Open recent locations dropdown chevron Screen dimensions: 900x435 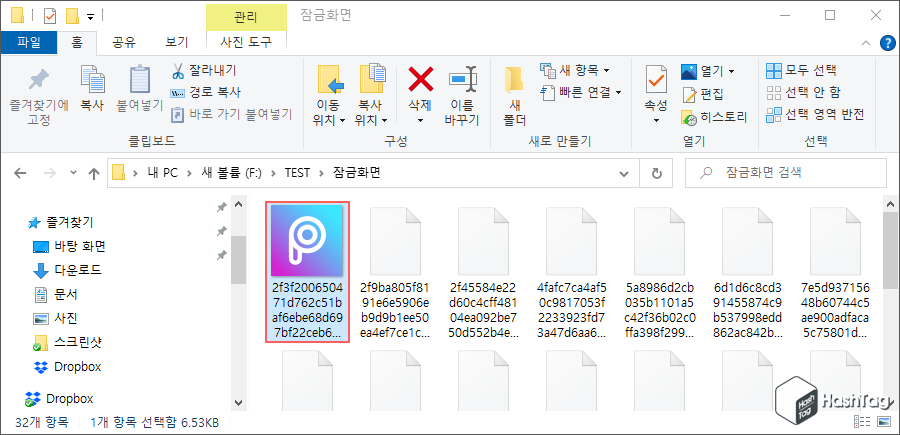[73, 172]
